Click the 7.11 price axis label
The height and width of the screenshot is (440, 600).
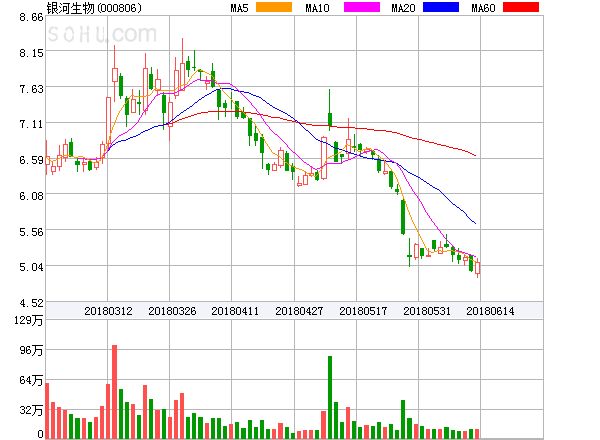point(31,124)
